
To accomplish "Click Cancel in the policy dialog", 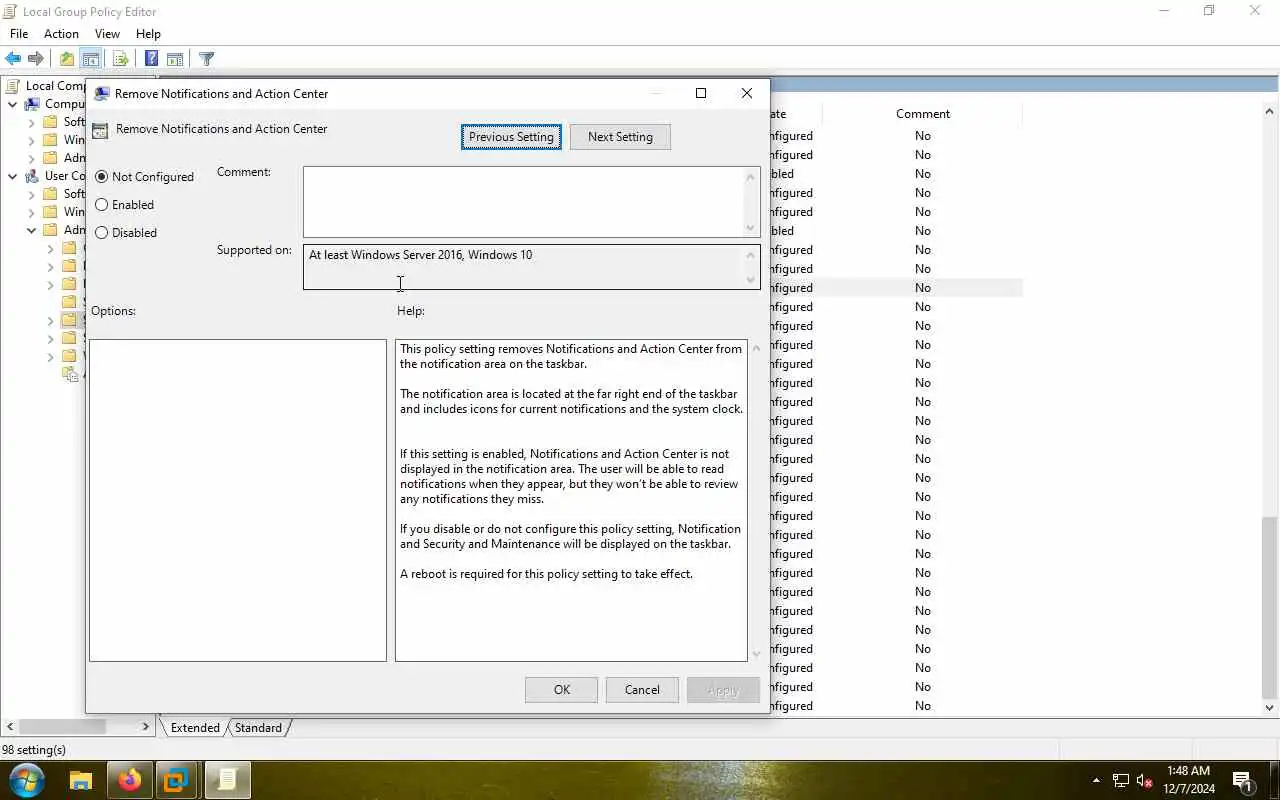I will tap(642, 690).
